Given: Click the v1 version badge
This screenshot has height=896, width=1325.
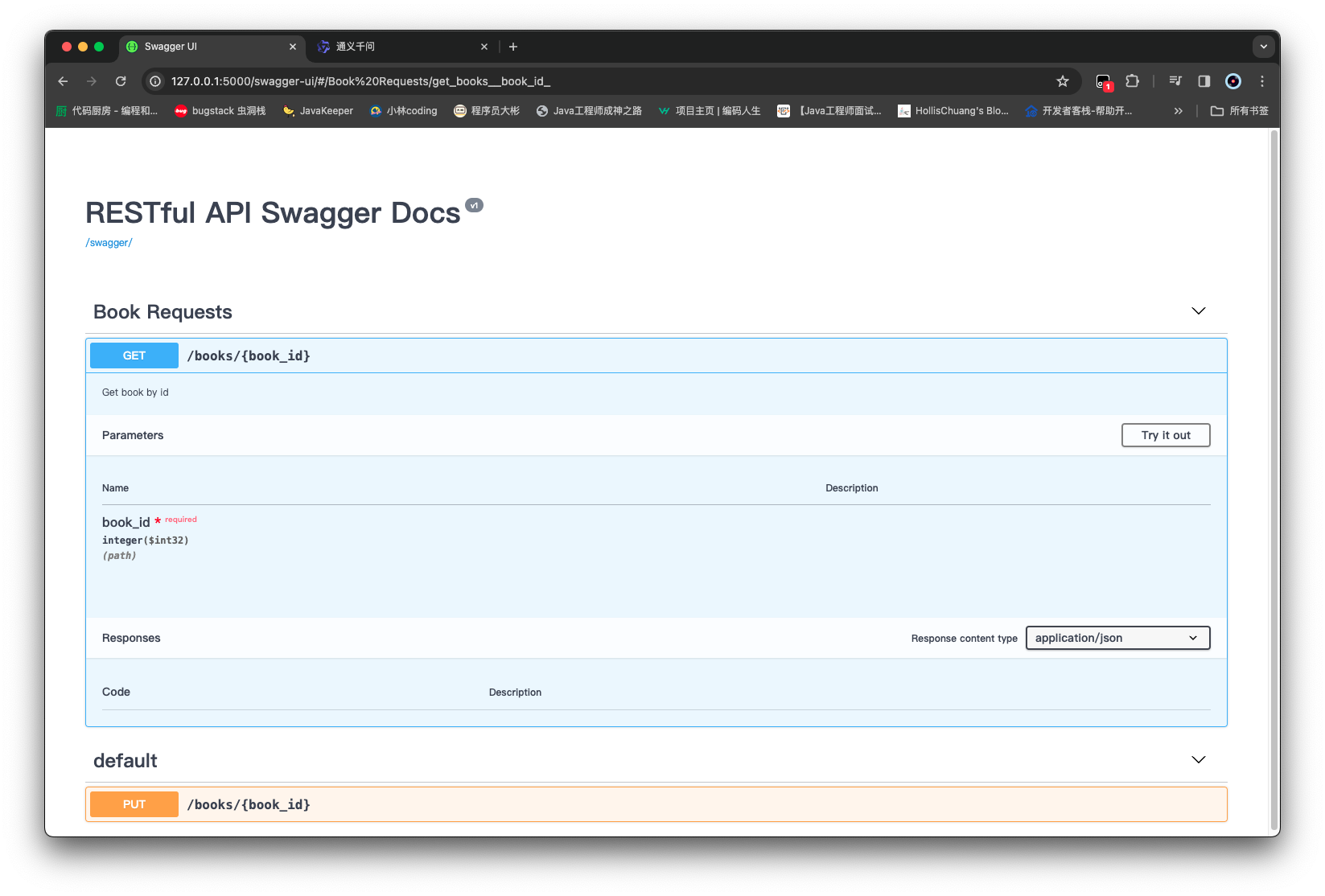Looking at the screenshot, I should (475, 205).
